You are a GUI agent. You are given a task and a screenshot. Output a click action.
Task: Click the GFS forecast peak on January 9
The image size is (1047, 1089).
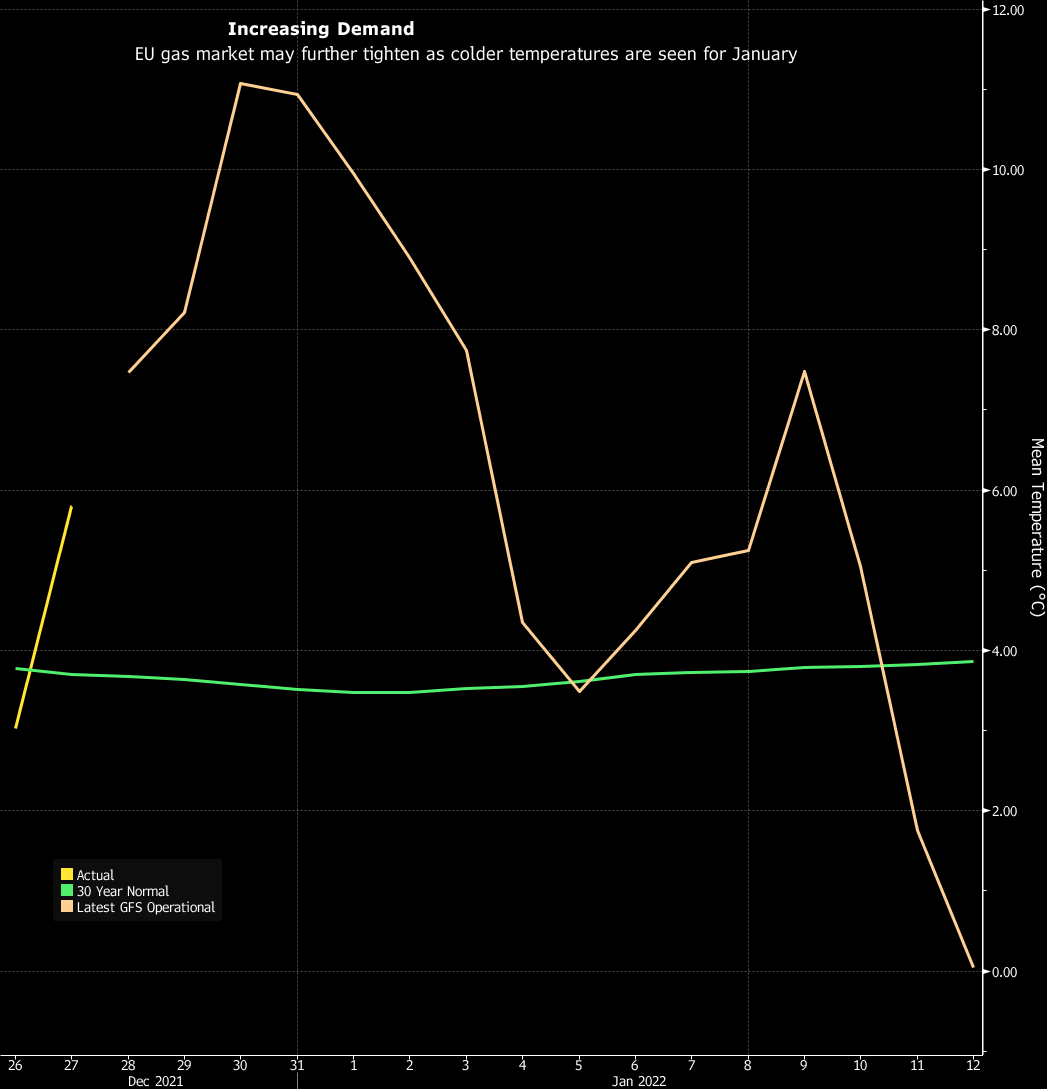tap(804, 371)
